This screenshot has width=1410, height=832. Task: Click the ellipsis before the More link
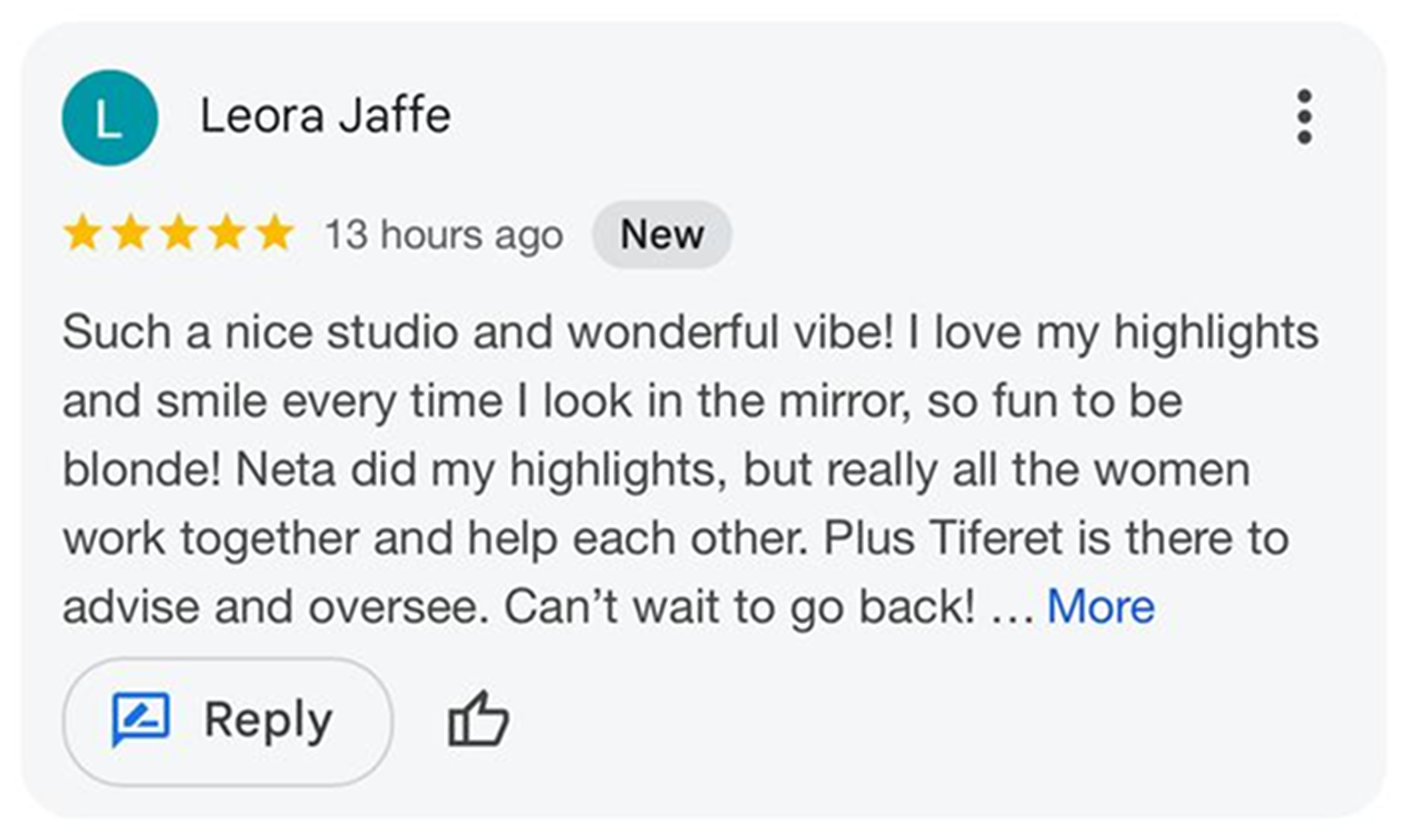coord(1010,608)
